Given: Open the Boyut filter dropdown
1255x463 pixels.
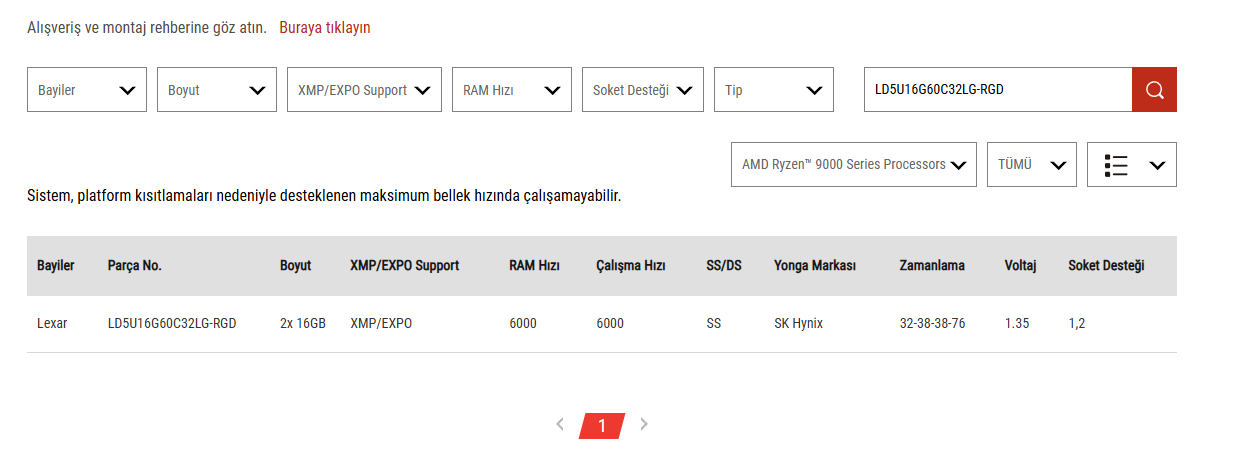Looking at the screenshot, I should click(x=217, y=90).
